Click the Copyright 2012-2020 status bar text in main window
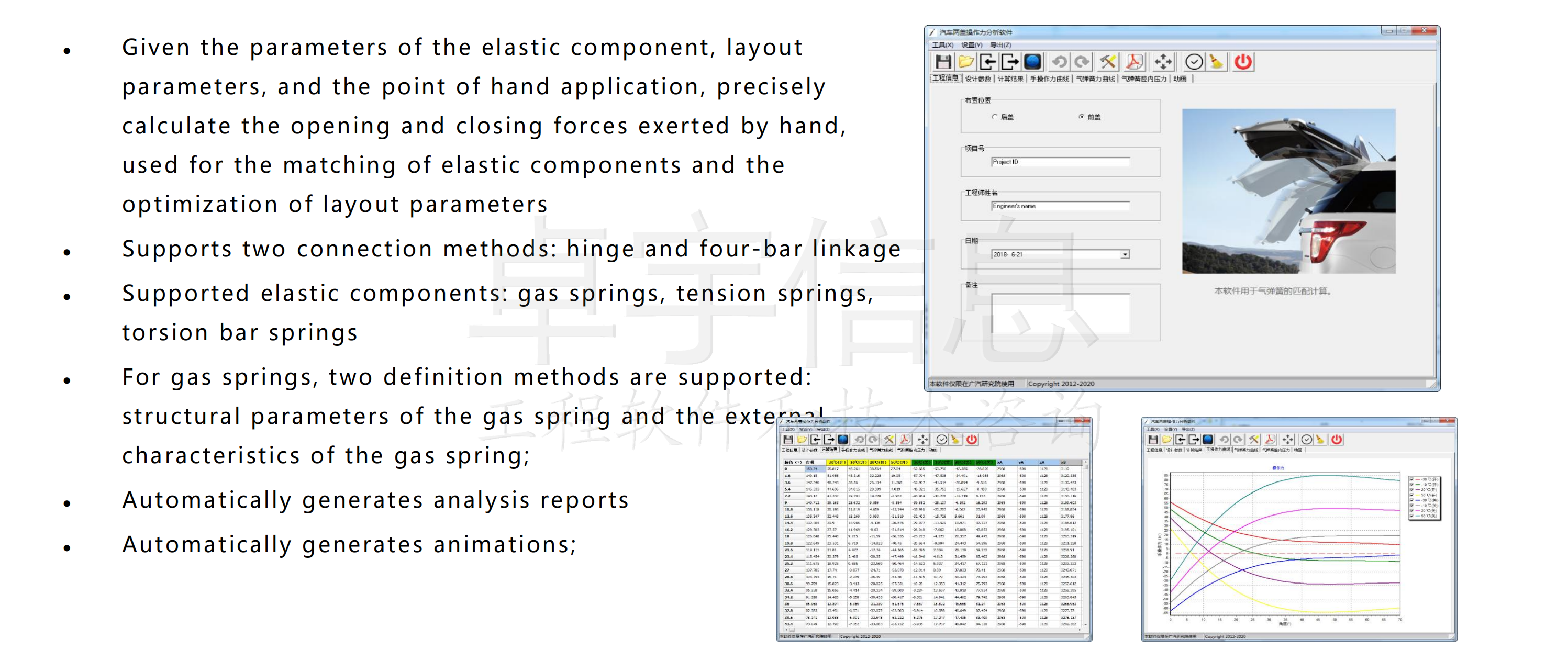 (x=1061, y=384)
